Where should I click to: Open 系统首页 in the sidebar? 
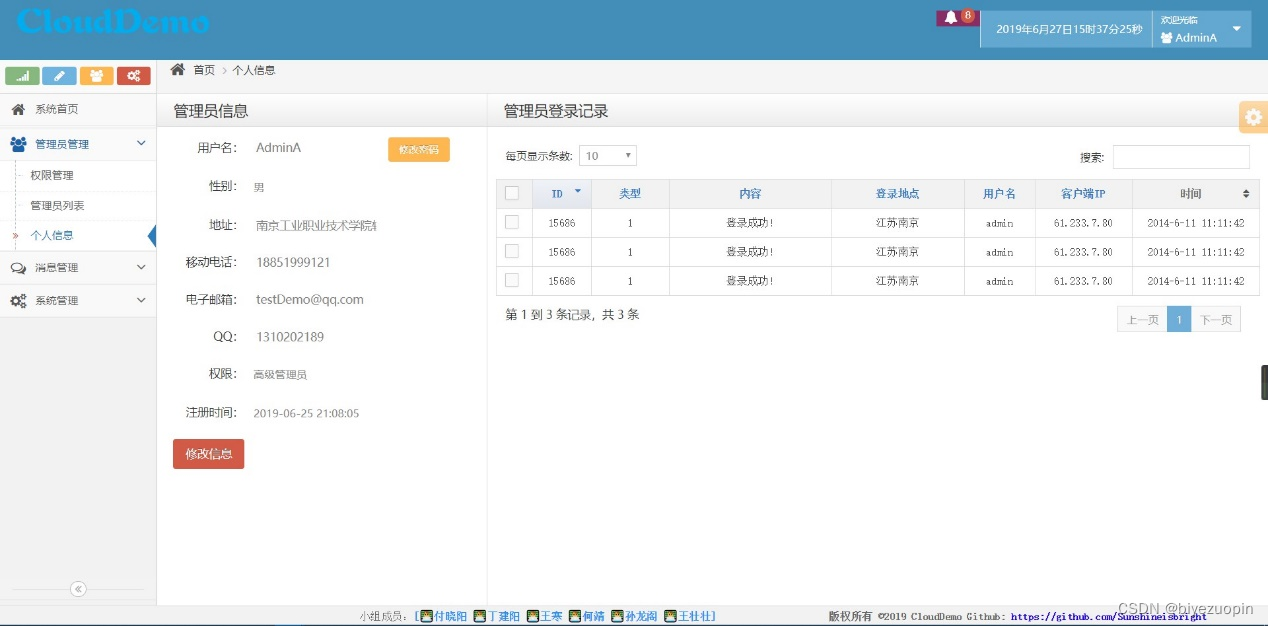[x=78, y=109]
